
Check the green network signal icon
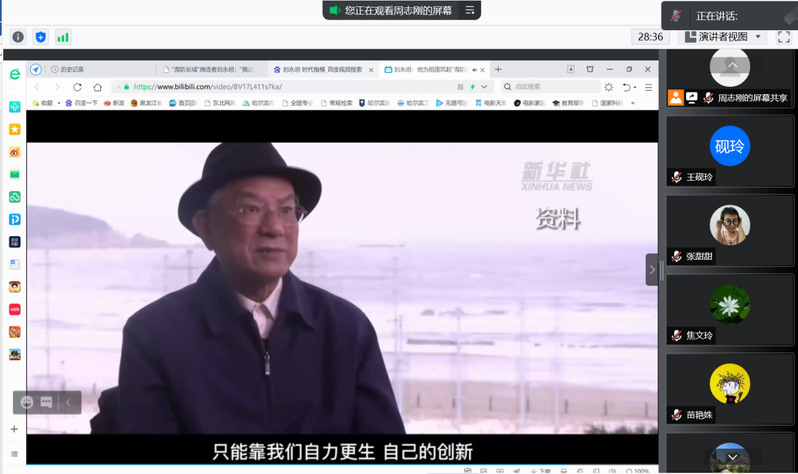click(63, 37)
